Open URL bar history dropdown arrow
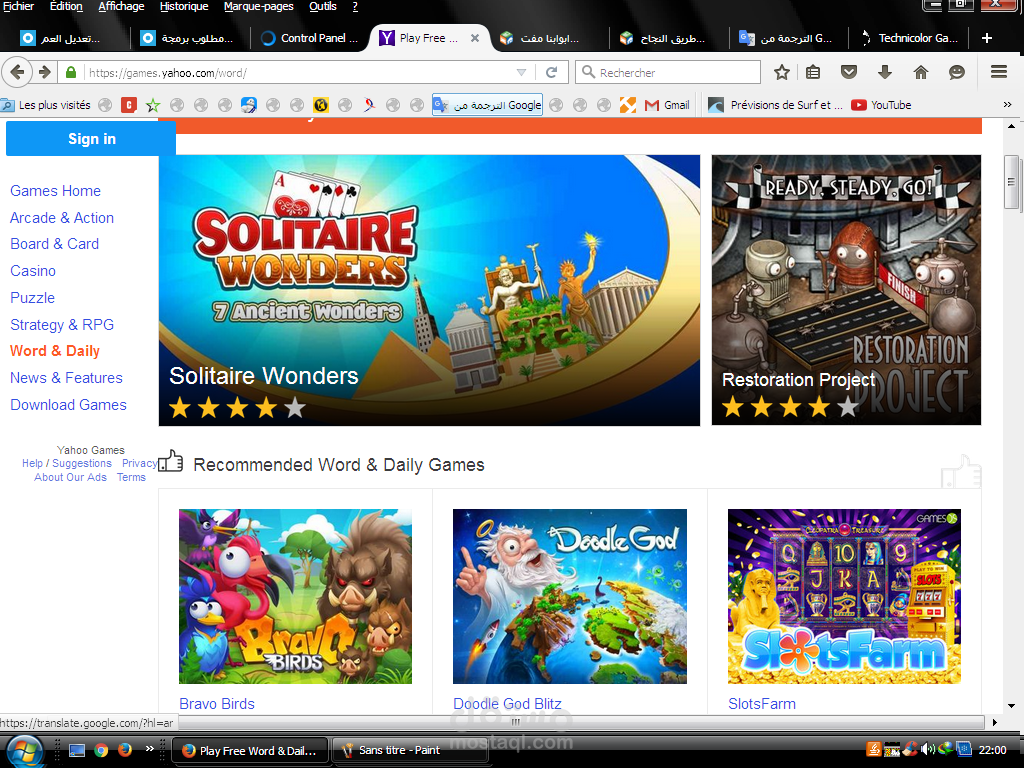The height and width of the screenshot is (768, 1024). [x=521, y=72]
